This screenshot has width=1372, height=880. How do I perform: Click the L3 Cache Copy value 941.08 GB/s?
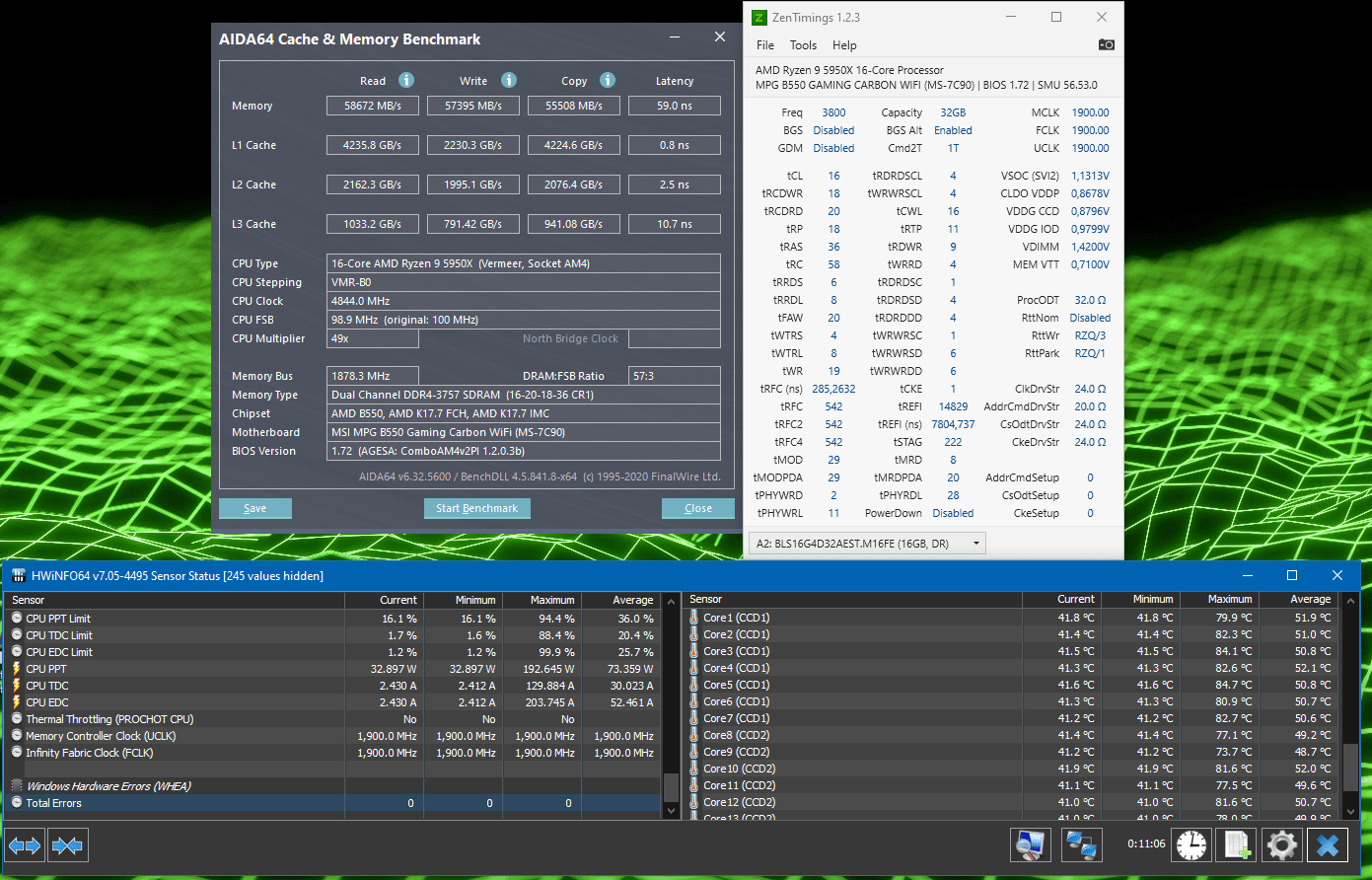(574, 224)
